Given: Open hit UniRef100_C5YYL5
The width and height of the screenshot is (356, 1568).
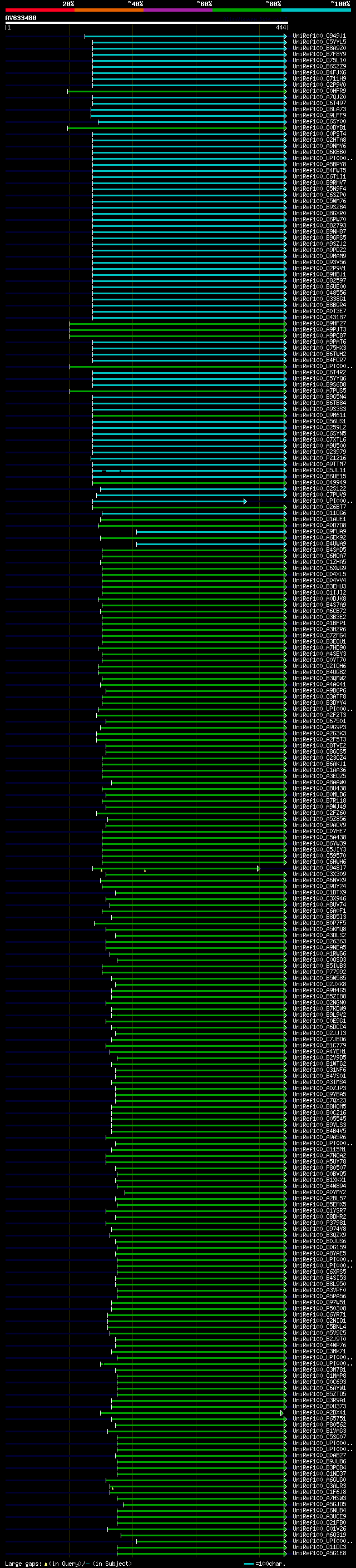Looking at the screenshot, I should (x=319, y=42).
